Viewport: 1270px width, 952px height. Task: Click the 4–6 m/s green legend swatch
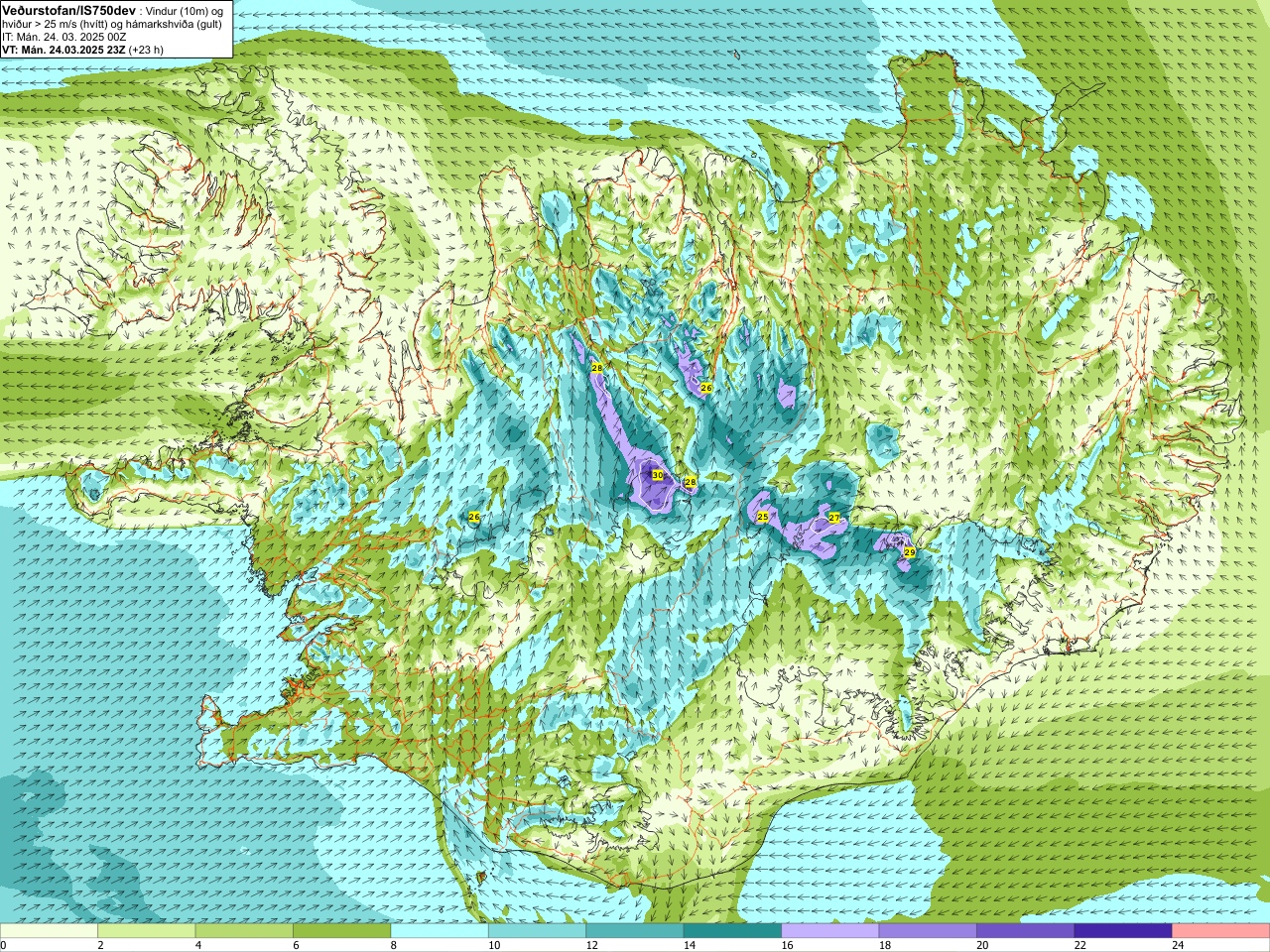coord(244,931)
